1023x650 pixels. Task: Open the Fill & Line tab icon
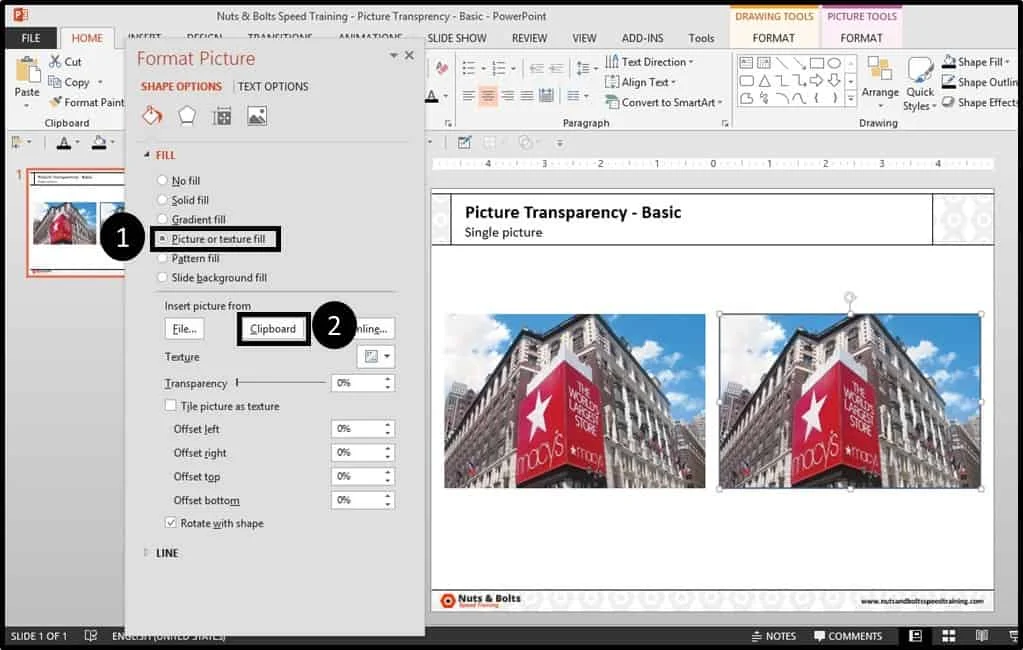click(x=152, y=116)
